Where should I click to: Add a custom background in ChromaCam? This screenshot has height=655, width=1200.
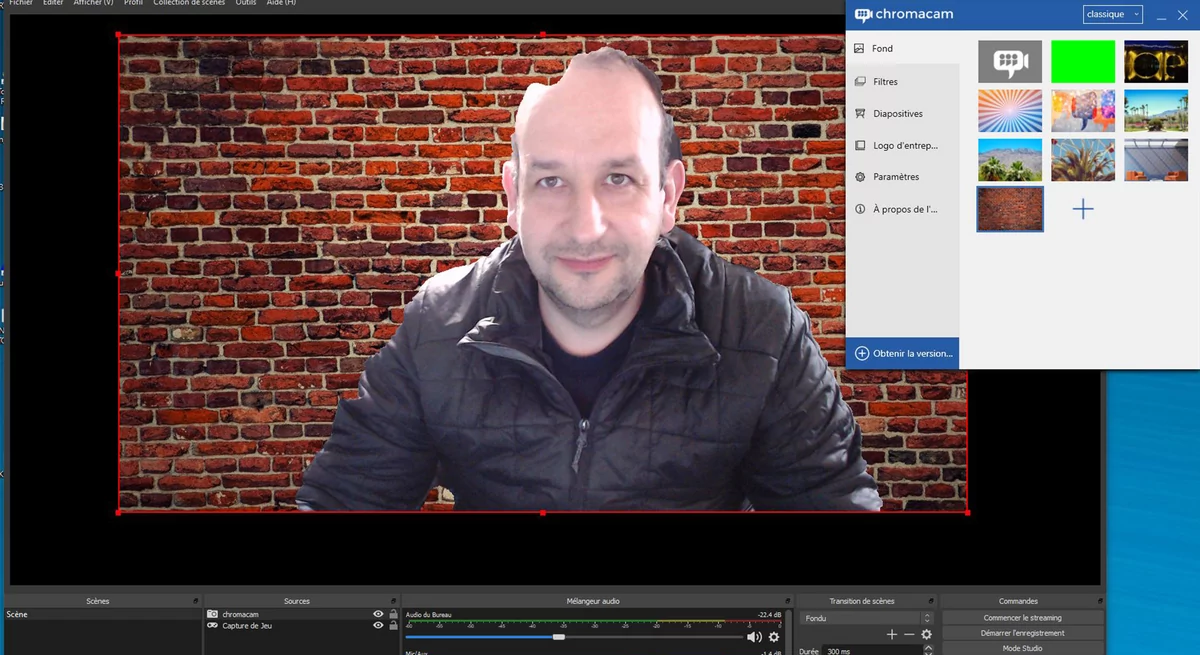coord(1083,209)
